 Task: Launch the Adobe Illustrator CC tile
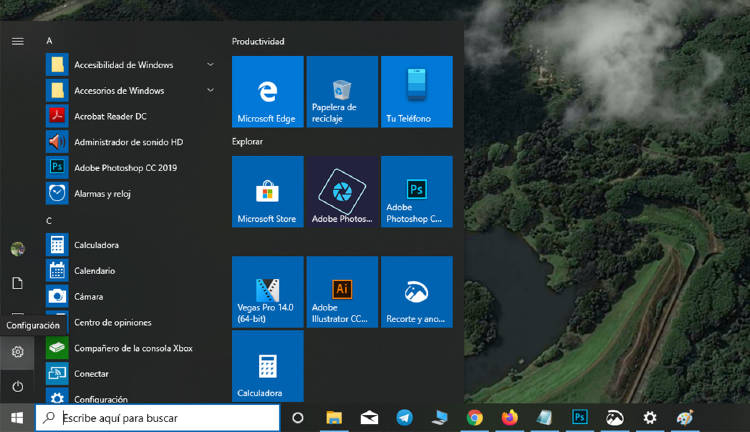[342, 292]
